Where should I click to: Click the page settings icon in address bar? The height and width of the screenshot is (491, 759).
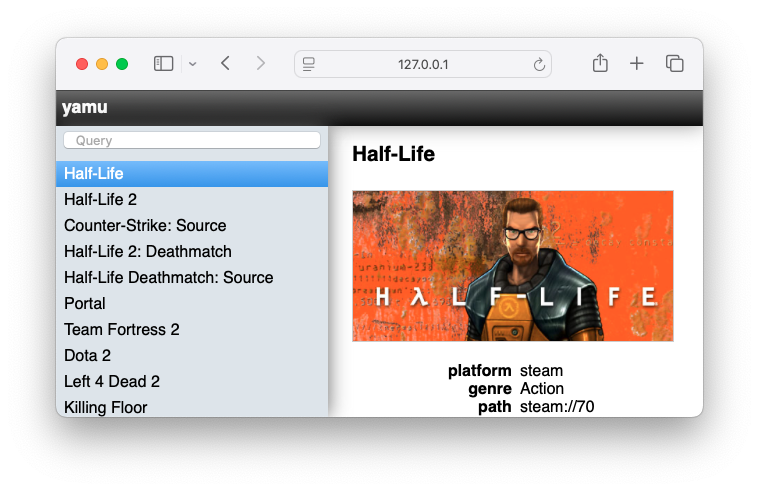point(309,64)
